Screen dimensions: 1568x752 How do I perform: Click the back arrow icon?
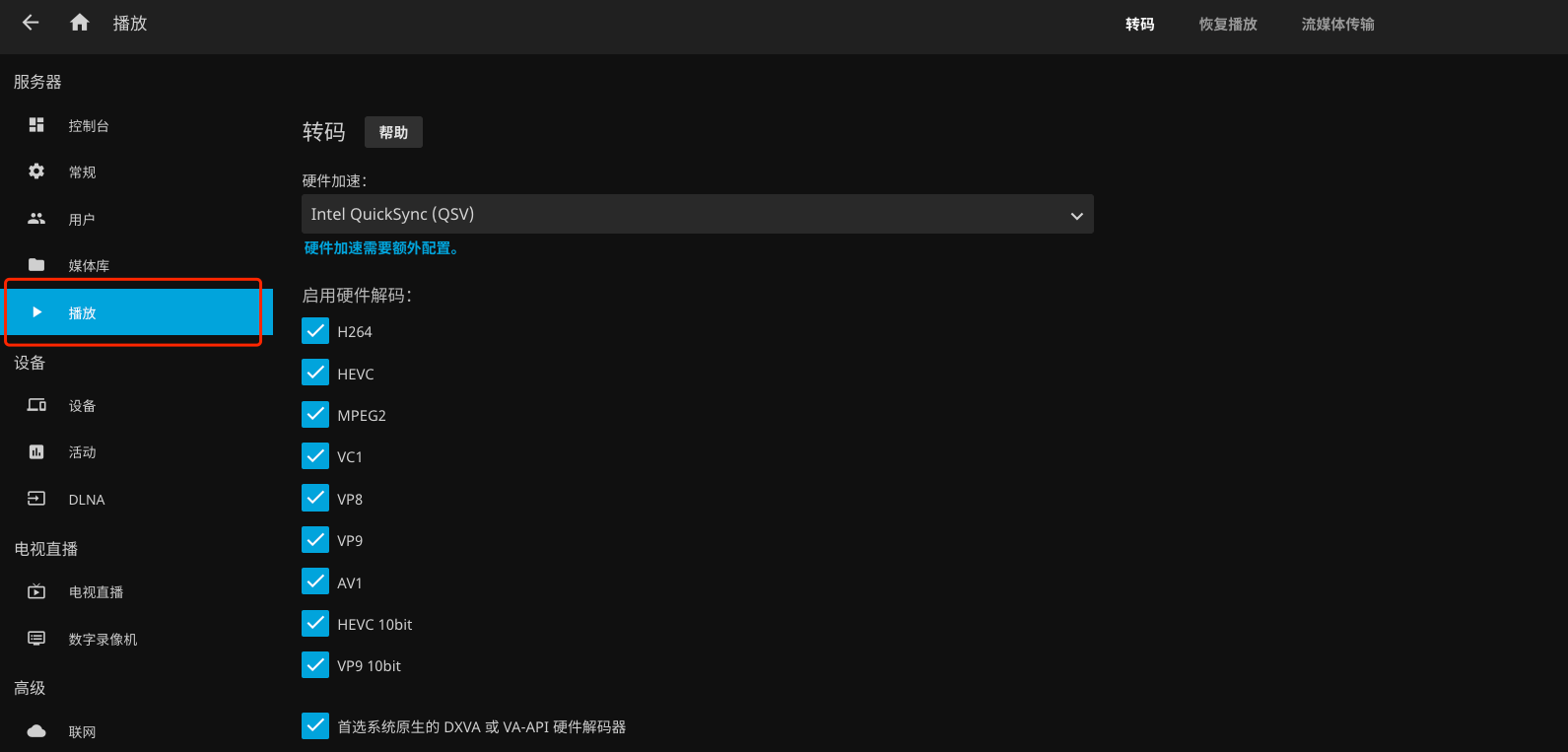31,23
